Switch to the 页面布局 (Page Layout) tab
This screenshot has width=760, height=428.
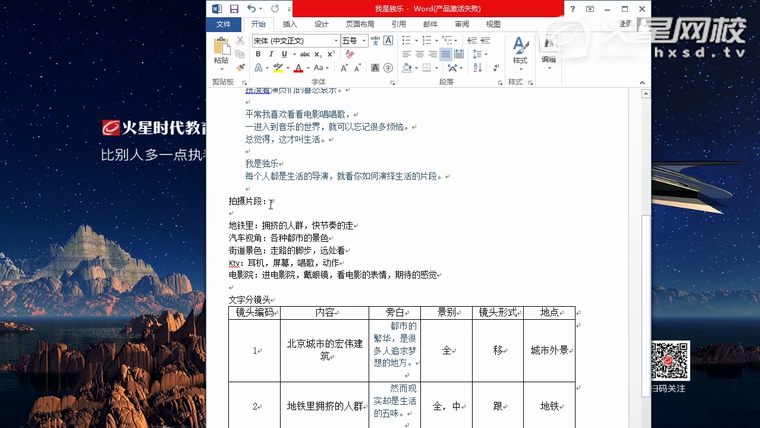(x=360, y=24)
